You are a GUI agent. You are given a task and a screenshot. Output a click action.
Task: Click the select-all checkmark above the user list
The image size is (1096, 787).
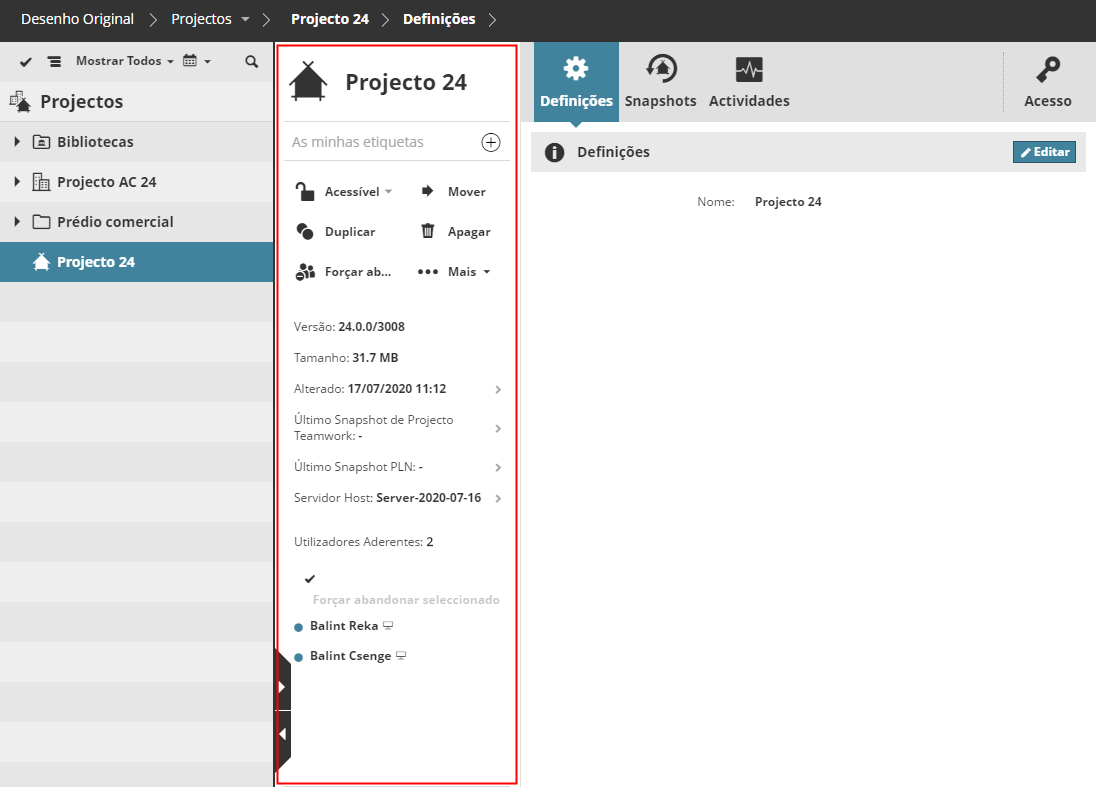[310, 579]
